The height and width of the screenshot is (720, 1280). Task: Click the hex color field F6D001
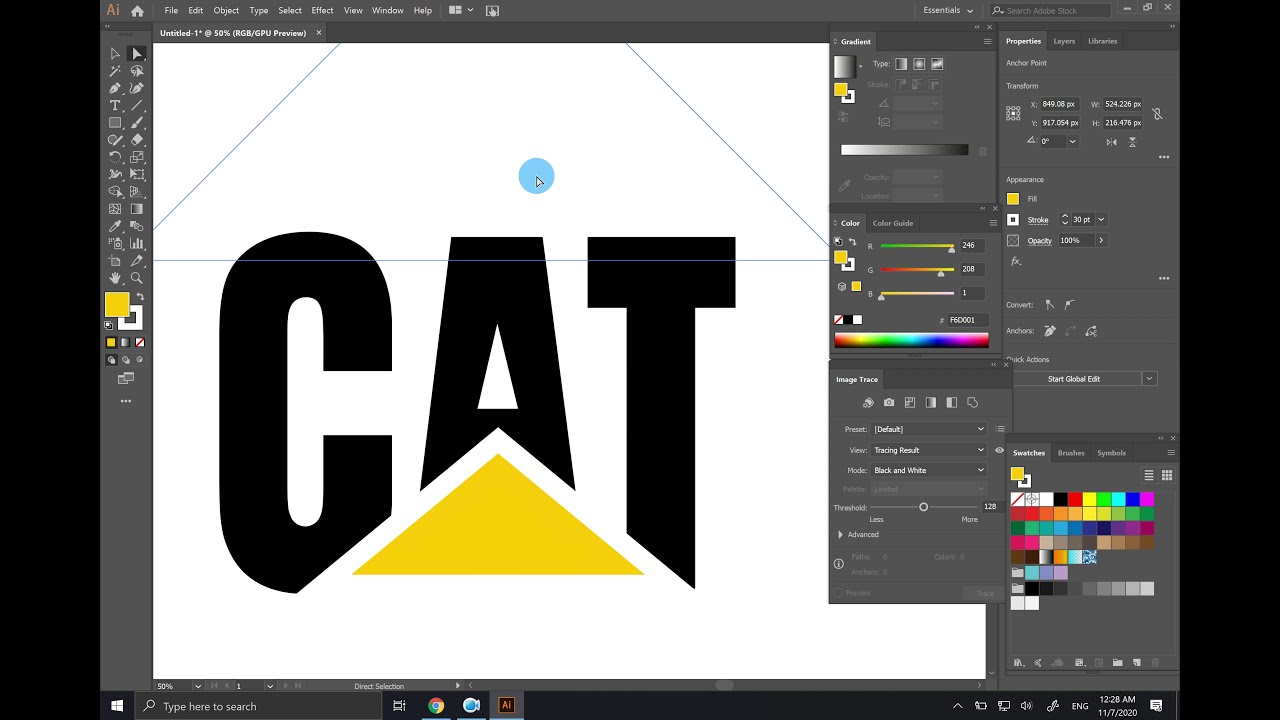coord(967,320)
